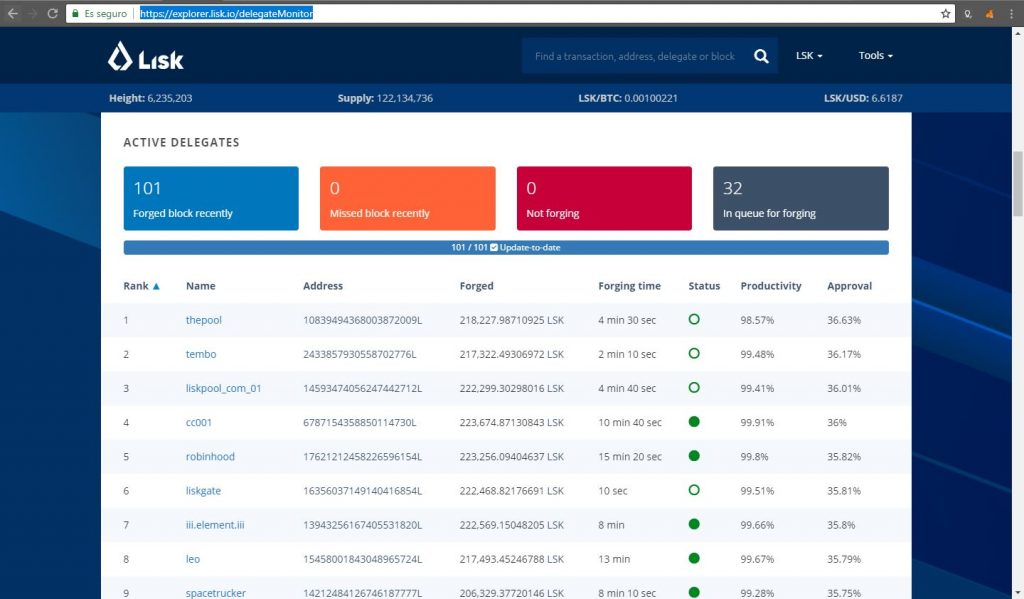Viewport: 1024px width, 599px height.
Task: Click forging time 15 min 20 sec
Action: coord(630,456)
